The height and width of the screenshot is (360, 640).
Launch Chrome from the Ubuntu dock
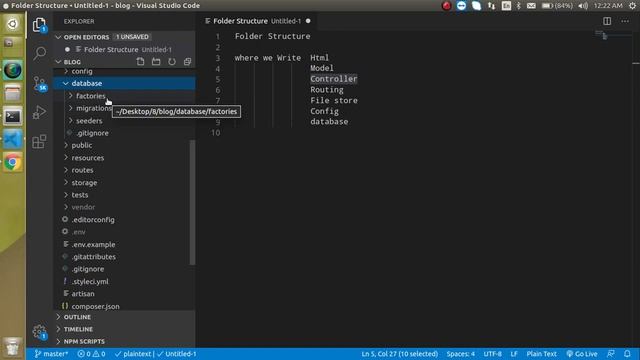tap(13, 162)
